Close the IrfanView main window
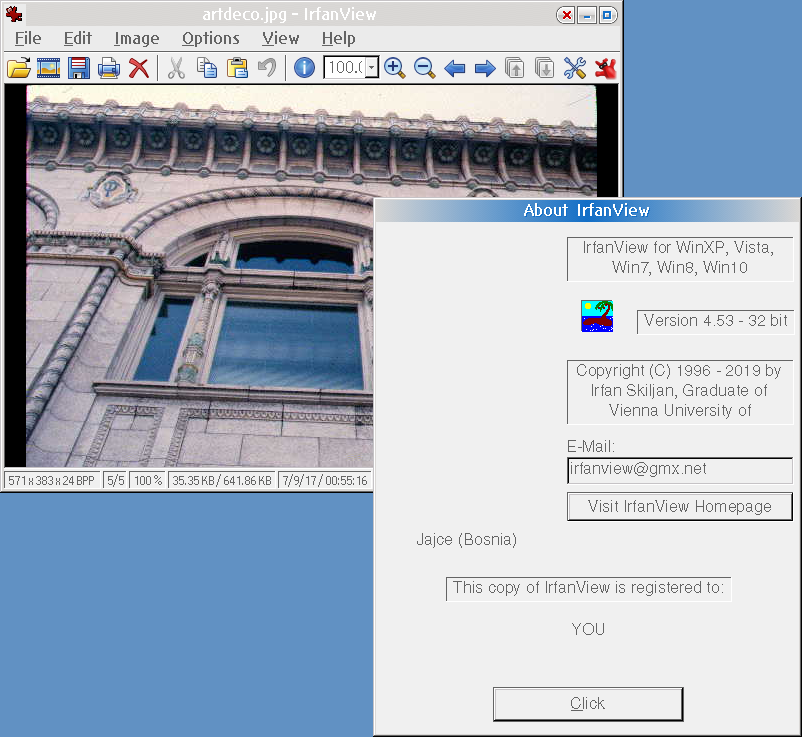This screenshot has width=802, height=737. pos(566,15)
